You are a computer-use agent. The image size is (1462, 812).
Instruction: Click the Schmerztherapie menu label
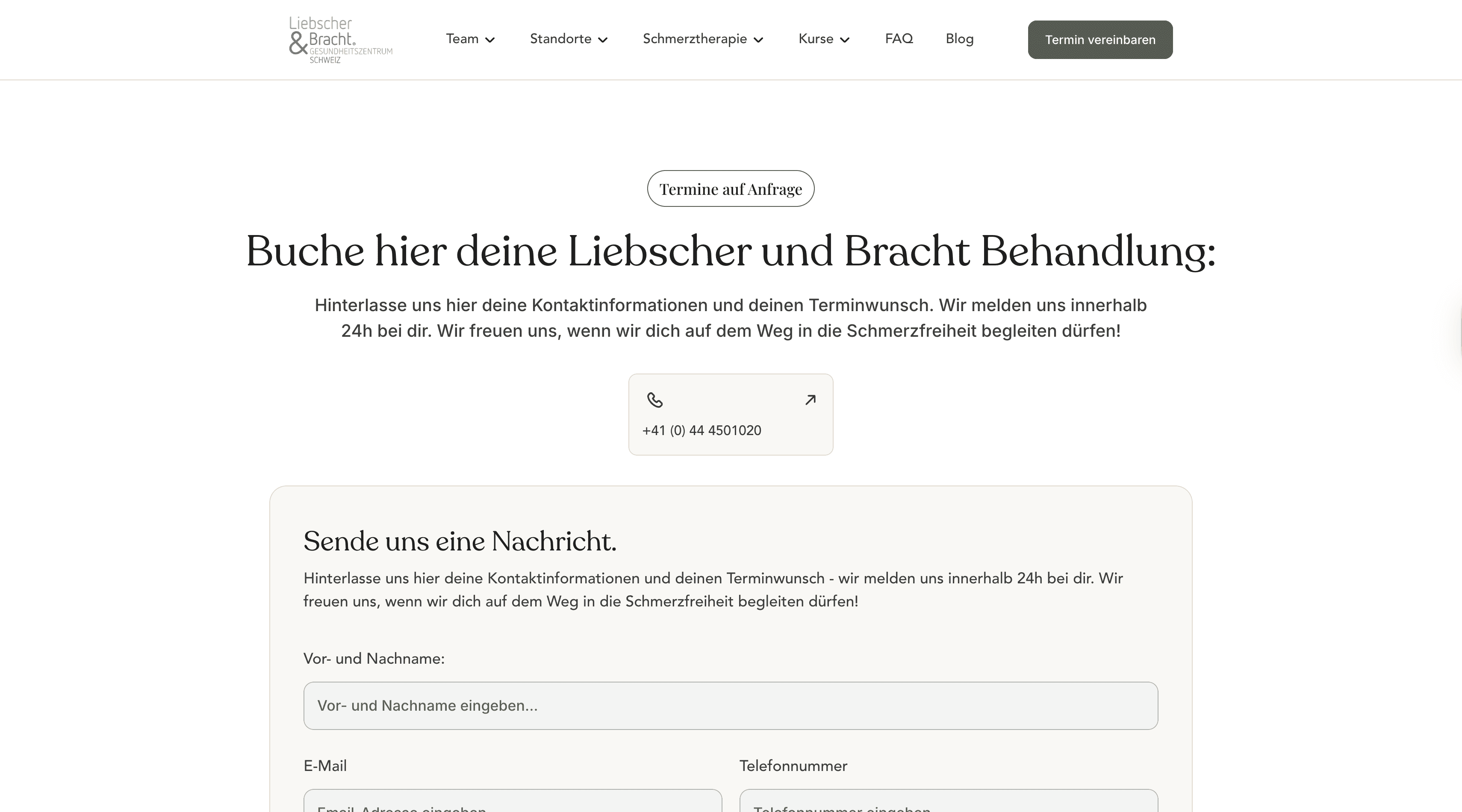[x=694, y=38]
